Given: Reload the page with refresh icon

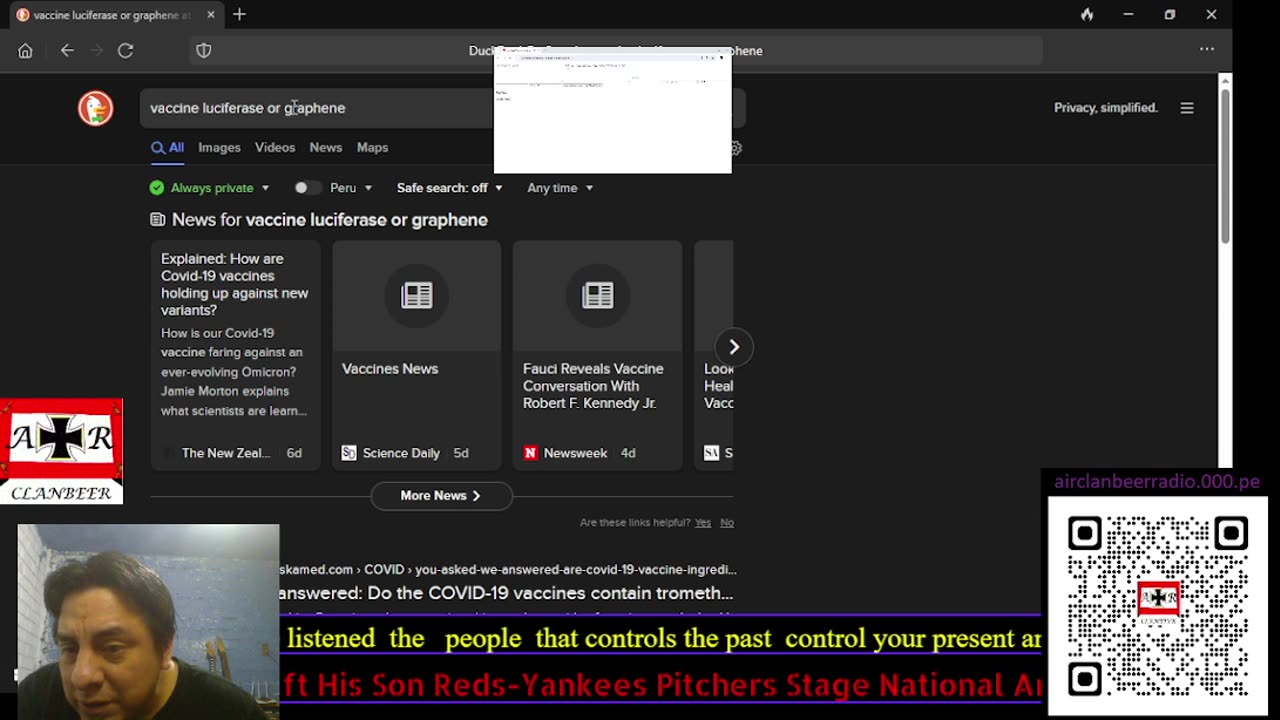Looking at the screenshot, I should [125, 50].
